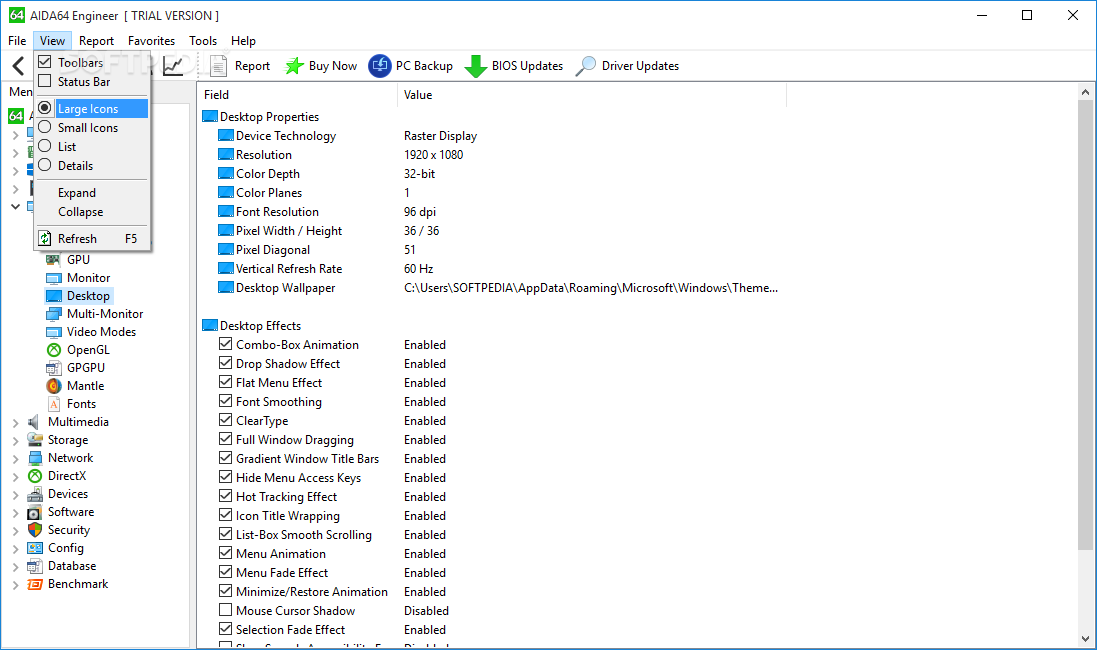Image resolution: width=1097 pixels, height=650 pixels.
Task: Click the Multimedia speaker icon
Action: [34, 422]
